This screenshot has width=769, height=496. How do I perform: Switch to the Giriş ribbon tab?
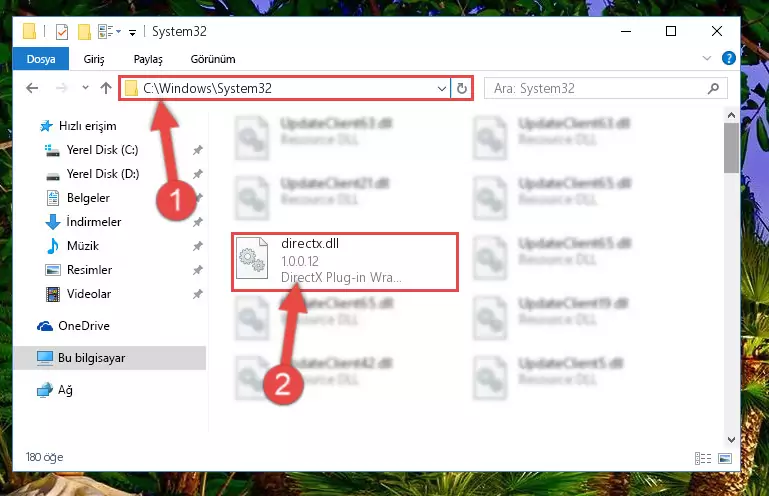94,59
